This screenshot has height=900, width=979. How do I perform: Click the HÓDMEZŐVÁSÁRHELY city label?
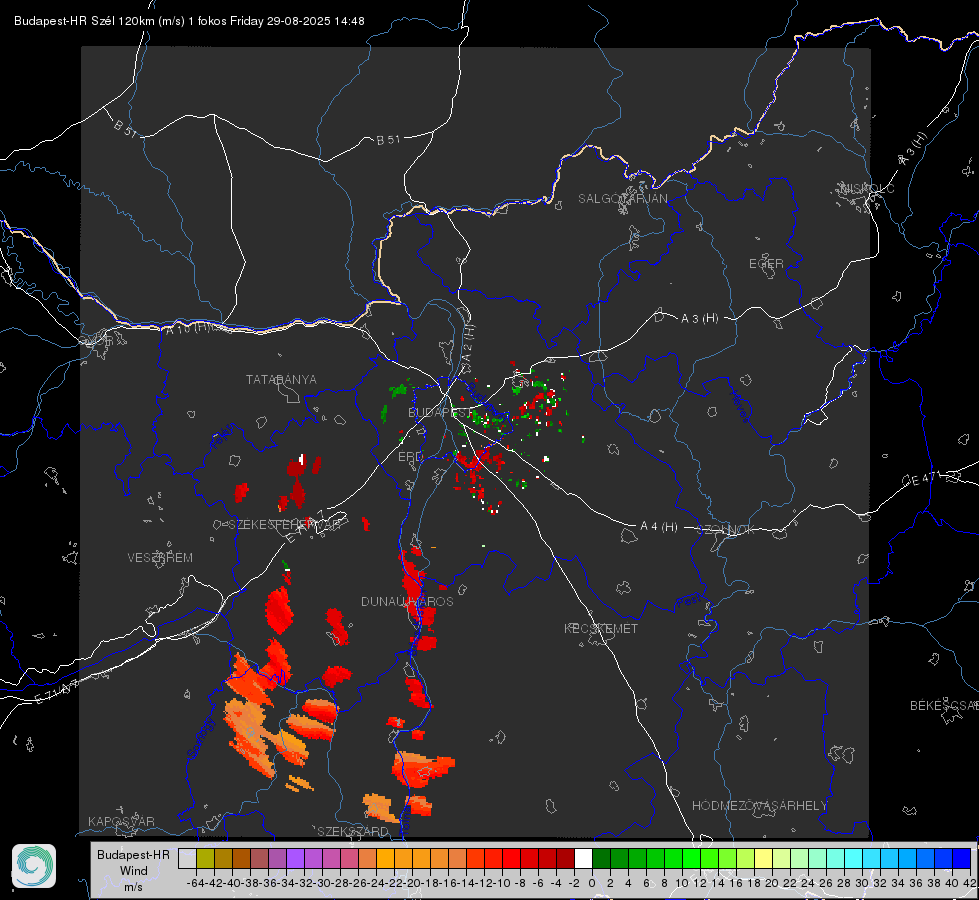coord(759,806)
